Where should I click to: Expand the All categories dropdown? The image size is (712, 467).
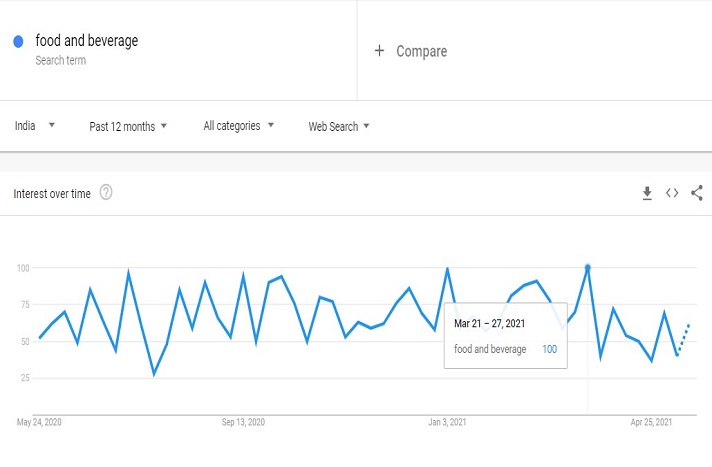tap(238, 126)
